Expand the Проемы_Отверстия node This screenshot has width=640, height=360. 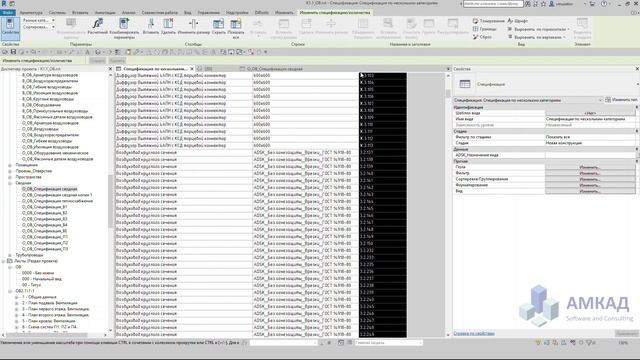(10, 171)
